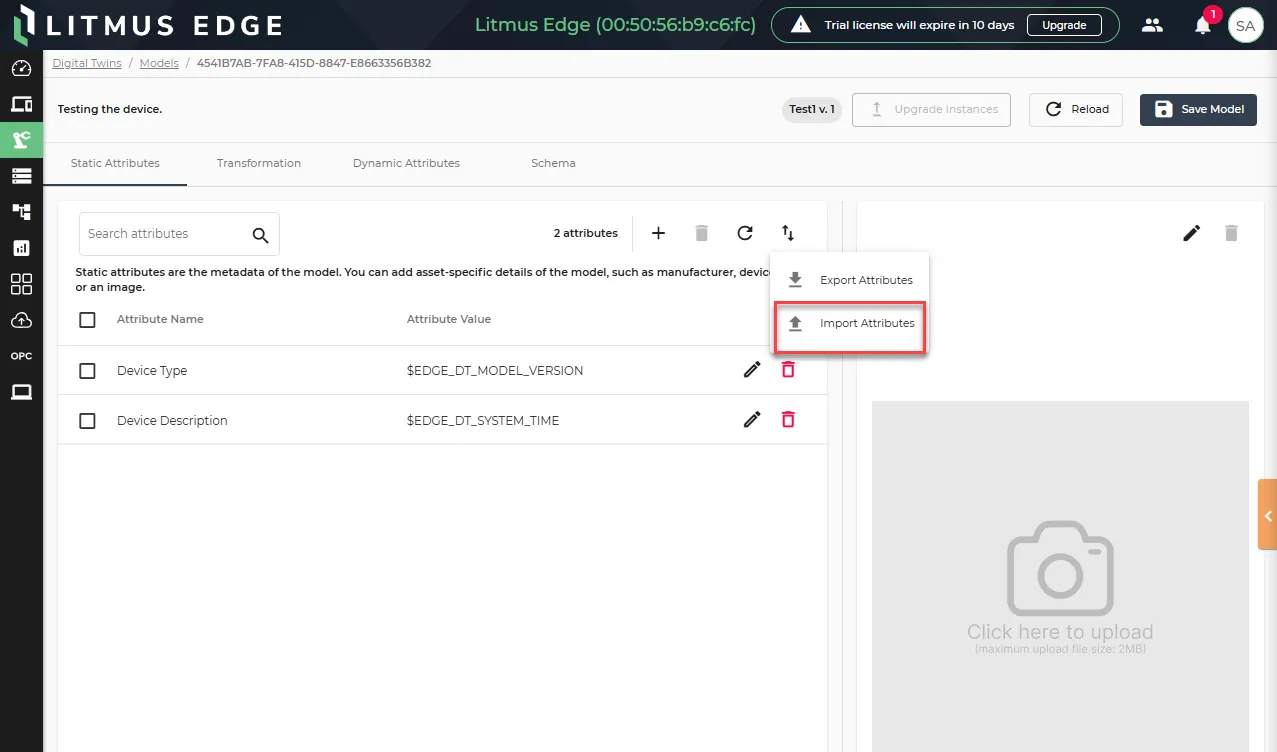Click the $EDGE_DT_MODEL_VERSION attribute value
The width and height of the screenshot is (1277, 752).
point(495,371)
